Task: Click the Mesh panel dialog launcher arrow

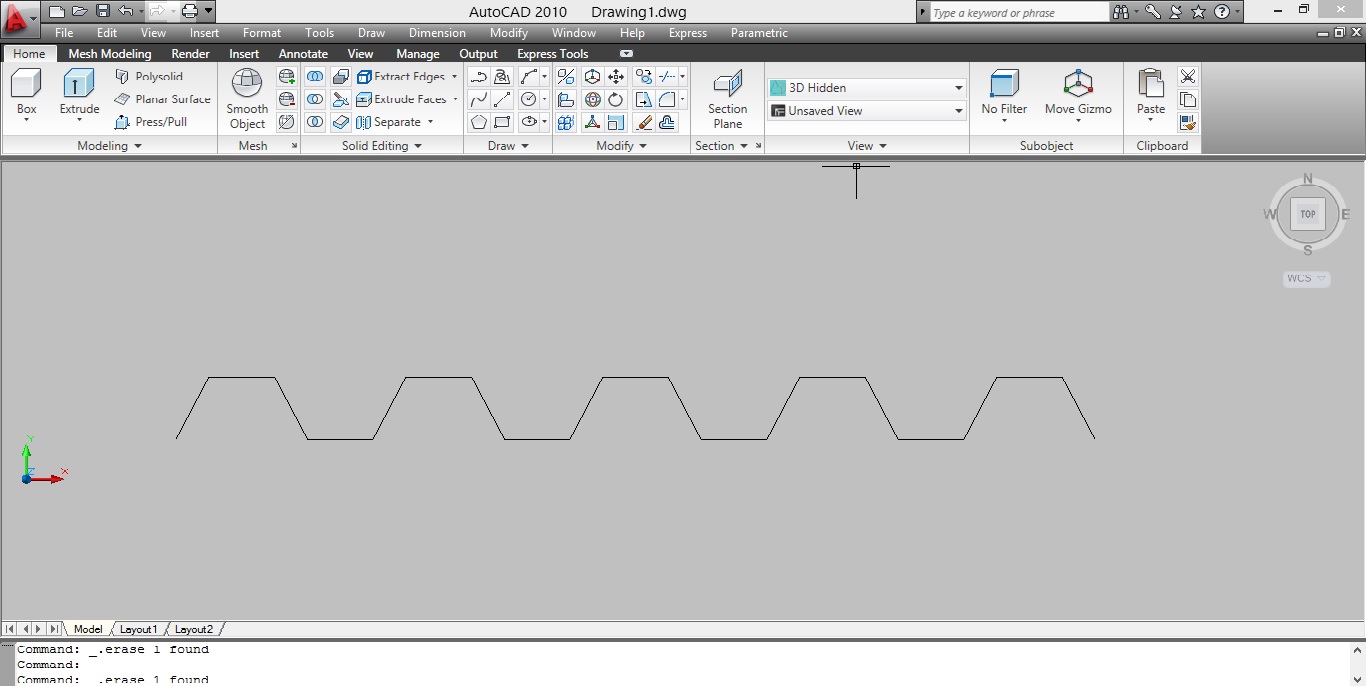Action: point(294,146)
